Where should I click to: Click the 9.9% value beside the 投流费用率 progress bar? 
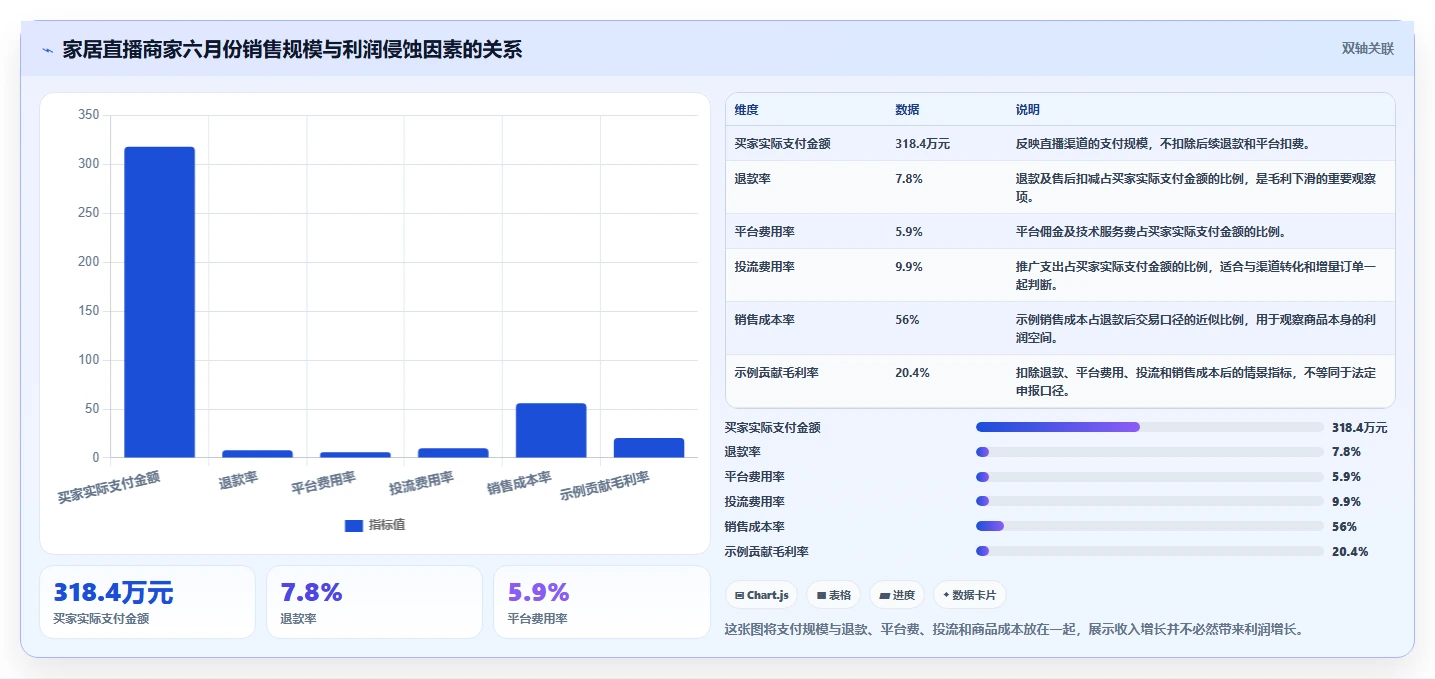(x=1346, y=502)
